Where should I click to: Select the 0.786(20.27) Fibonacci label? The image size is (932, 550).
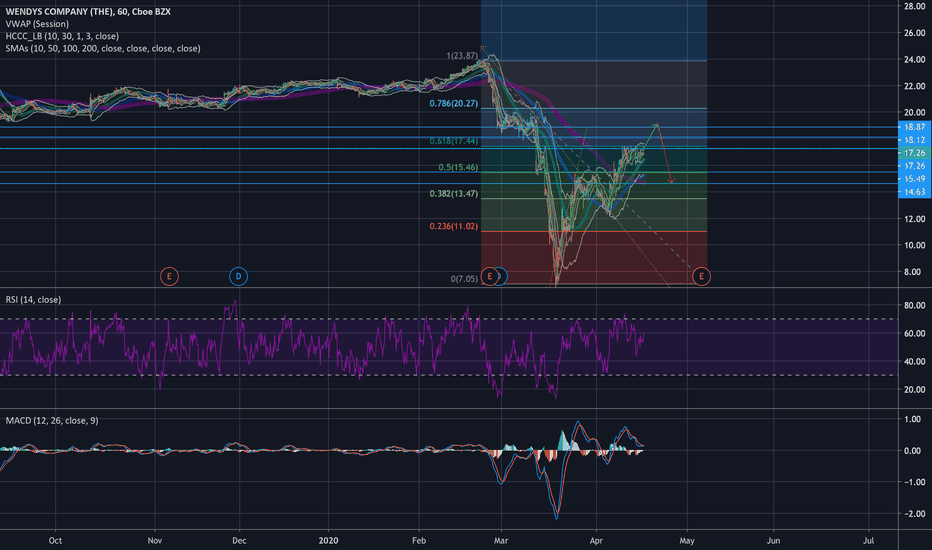click(454, 103)
